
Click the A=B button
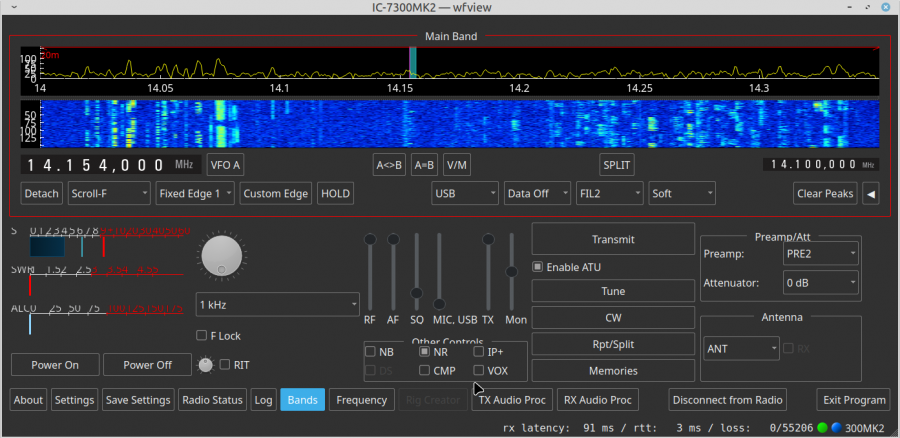coord(424,165)
